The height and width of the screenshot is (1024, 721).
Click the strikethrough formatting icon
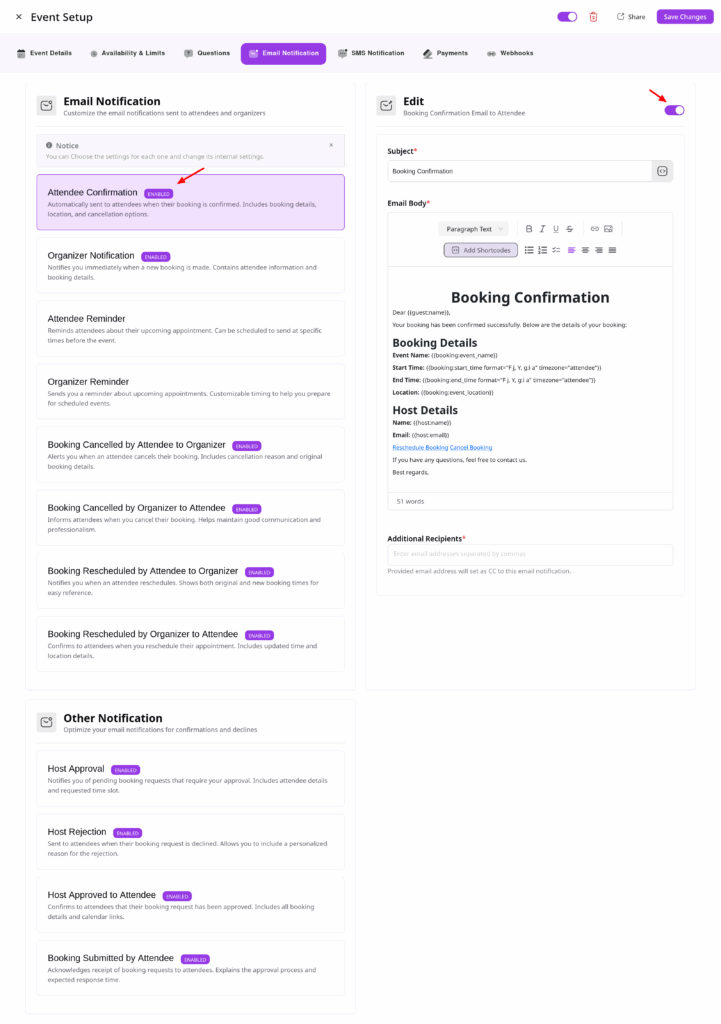tap(569, 229)
